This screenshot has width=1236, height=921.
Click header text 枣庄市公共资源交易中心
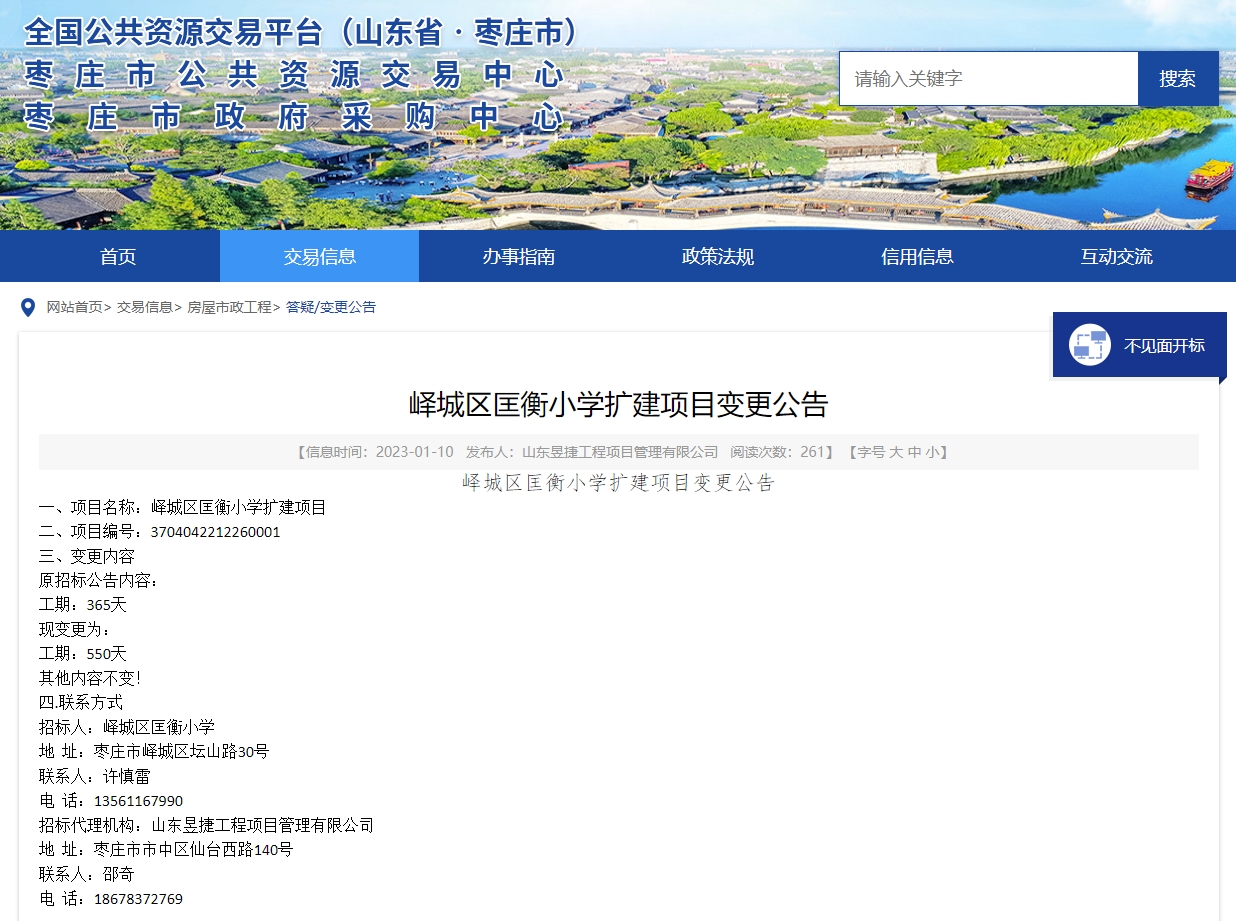(294, 75)
